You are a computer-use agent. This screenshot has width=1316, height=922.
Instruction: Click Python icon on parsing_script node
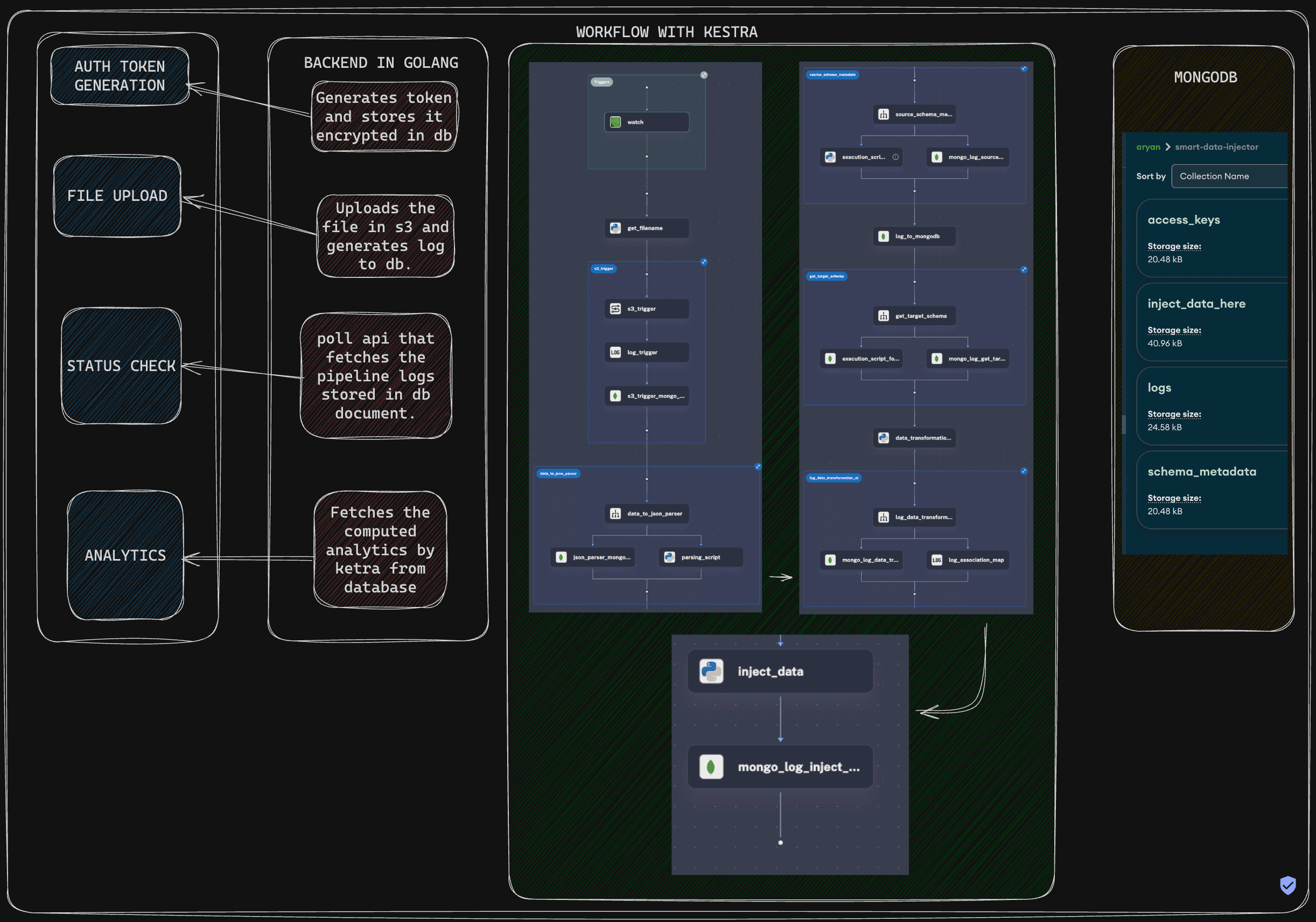669,557
